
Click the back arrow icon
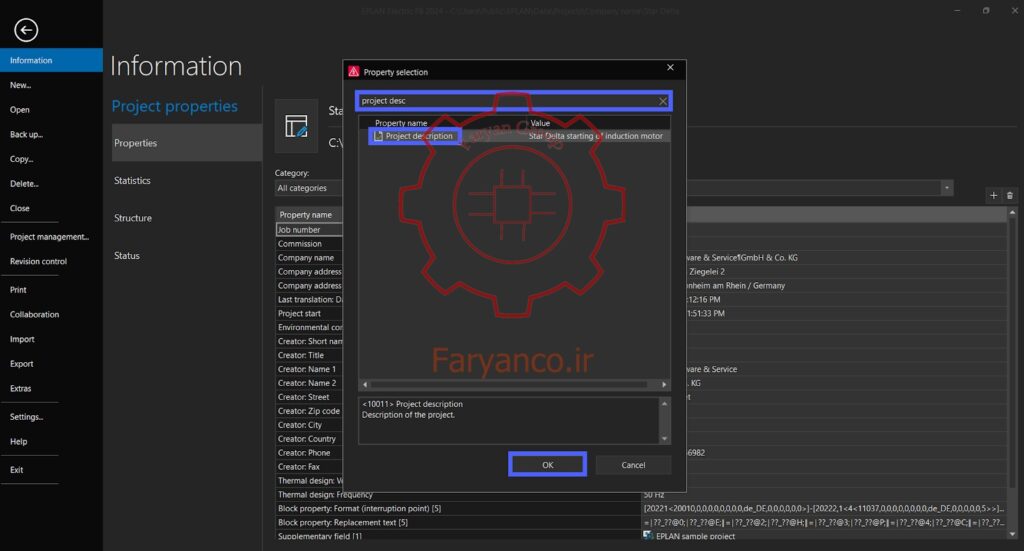(x=26, y=30)
